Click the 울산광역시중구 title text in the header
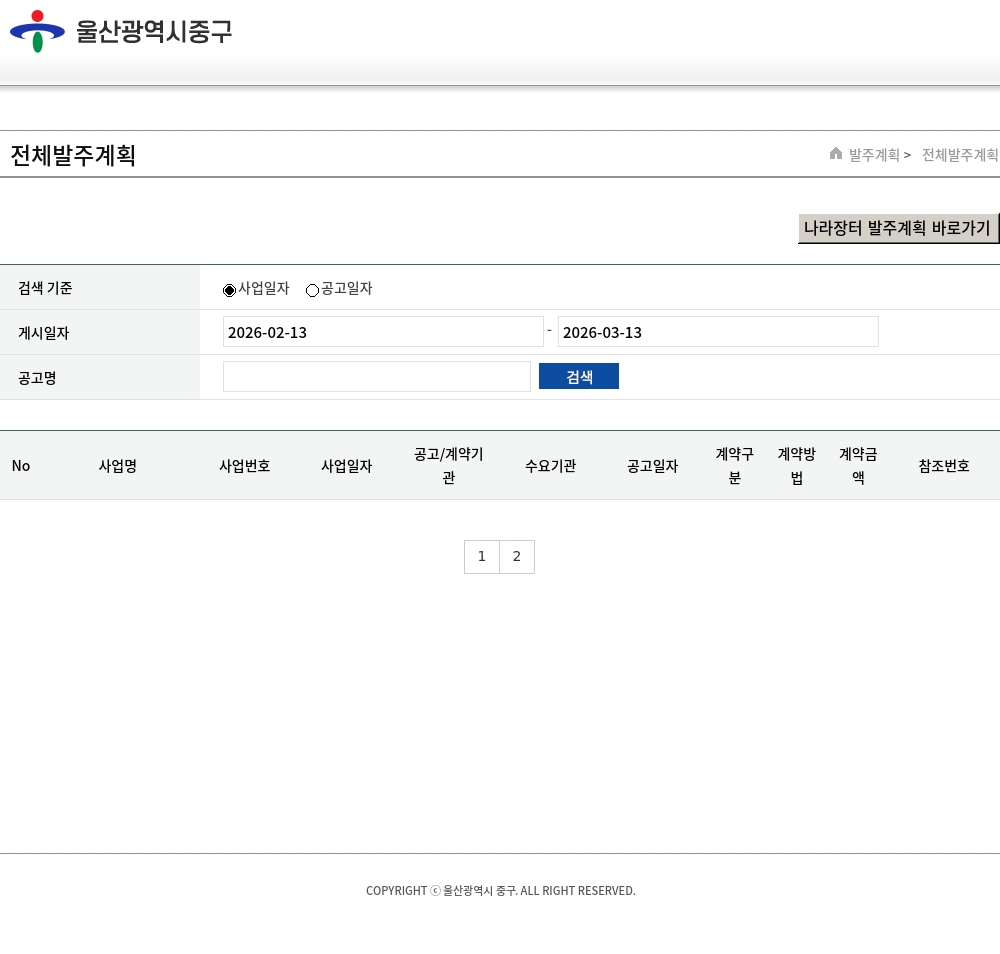1000x954 pixels. coord(154,31)
